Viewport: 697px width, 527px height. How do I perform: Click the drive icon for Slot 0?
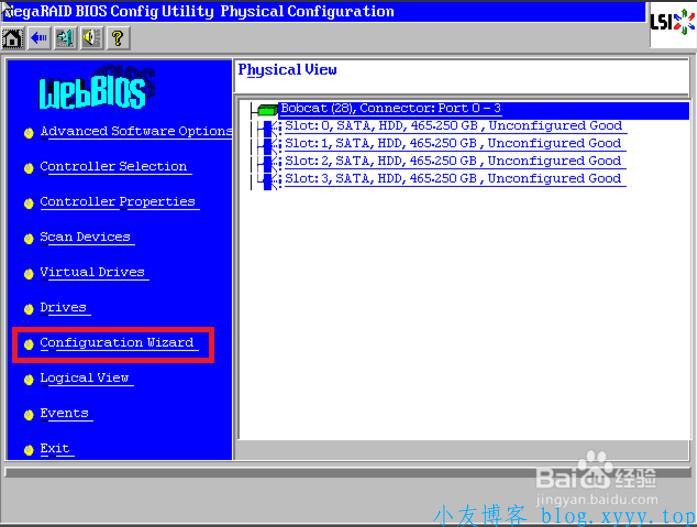tap(269, 127)
